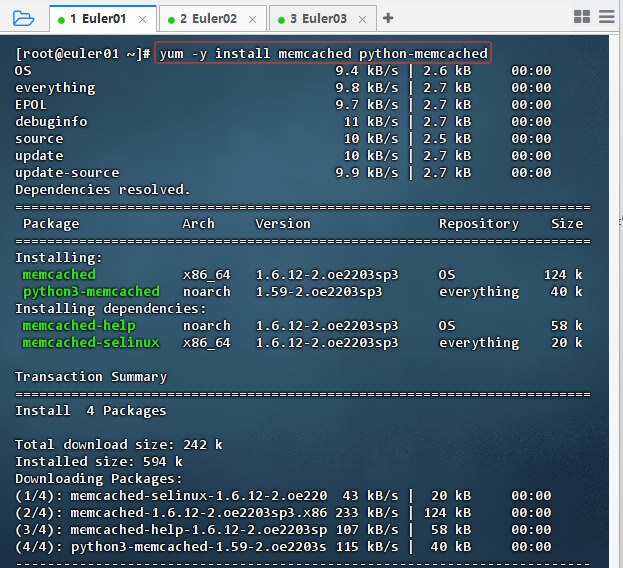The width and height of the screenshot is (623, 568).
Task: Click the Version column header
Action: coord(282,224)
